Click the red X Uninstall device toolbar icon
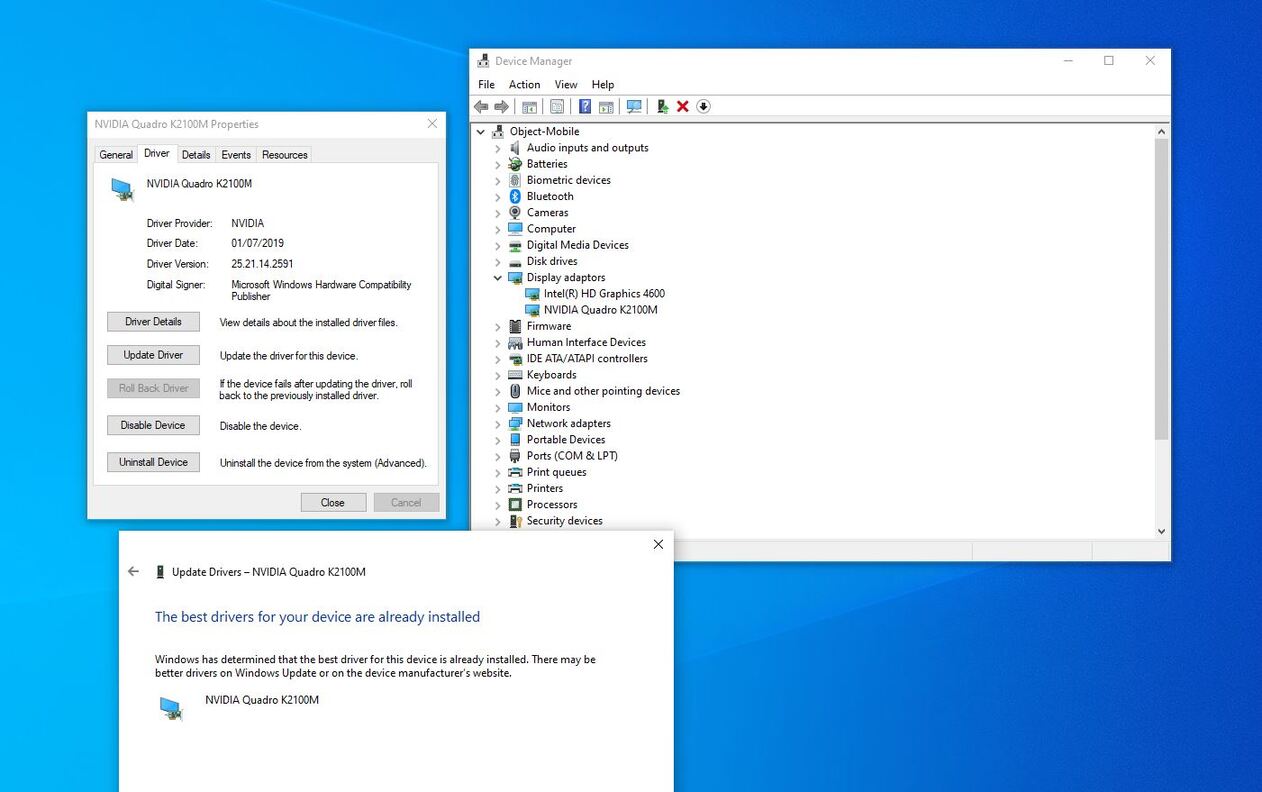The image size is (1262, 792). point(683,107)
